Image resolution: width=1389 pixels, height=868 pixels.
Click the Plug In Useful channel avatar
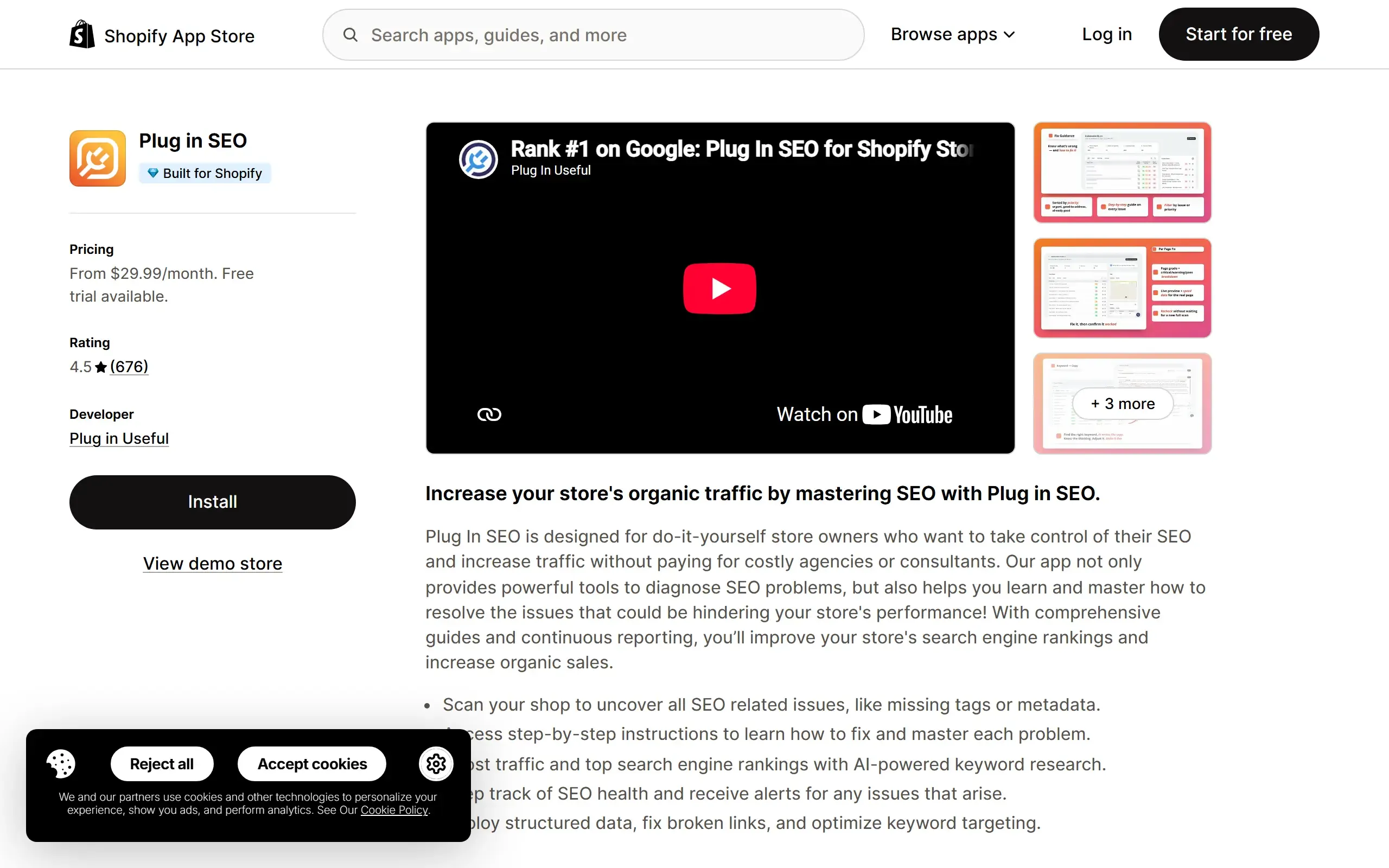[478, 159]
